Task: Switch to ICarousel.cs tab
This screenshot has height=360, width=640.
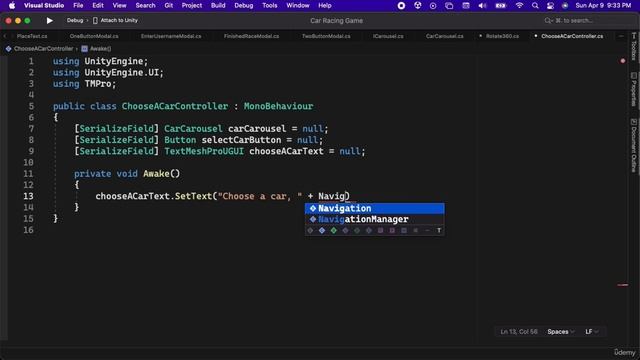Action: tap(388, 36)
